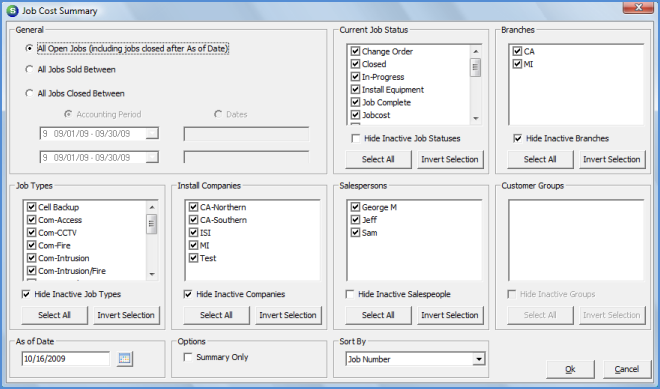
Task: Click Select All under Install Companies
Action: 216,315
